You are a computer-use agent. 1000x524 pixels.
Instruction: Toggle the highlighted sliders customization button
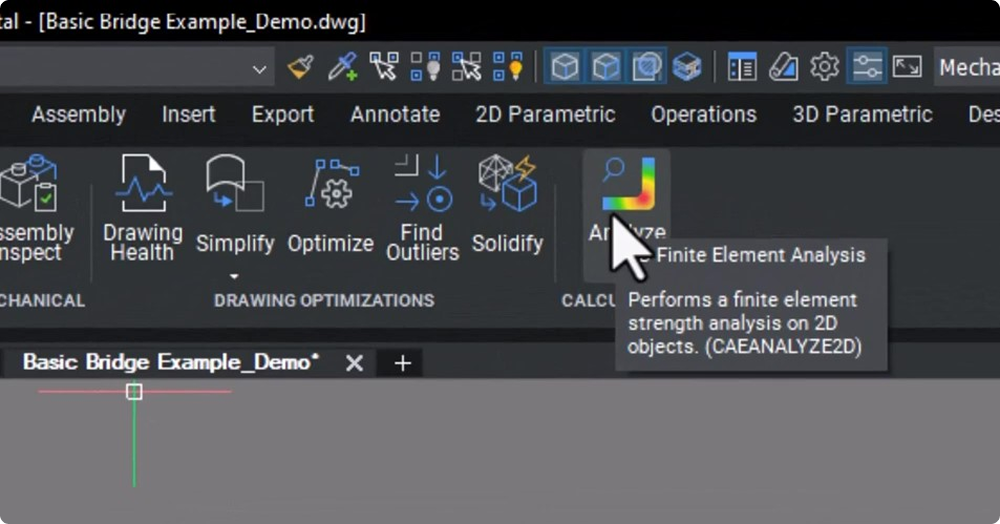(x=867, y=66)
